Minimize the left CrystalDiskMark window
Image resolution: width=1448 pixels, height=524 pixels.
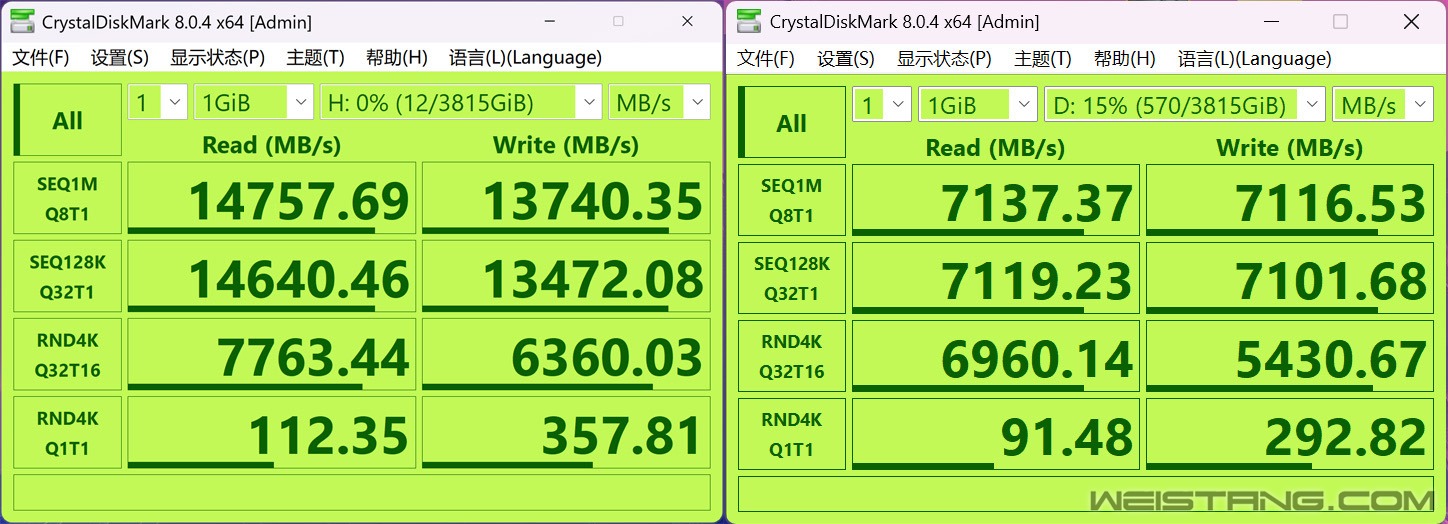point(549,21)
